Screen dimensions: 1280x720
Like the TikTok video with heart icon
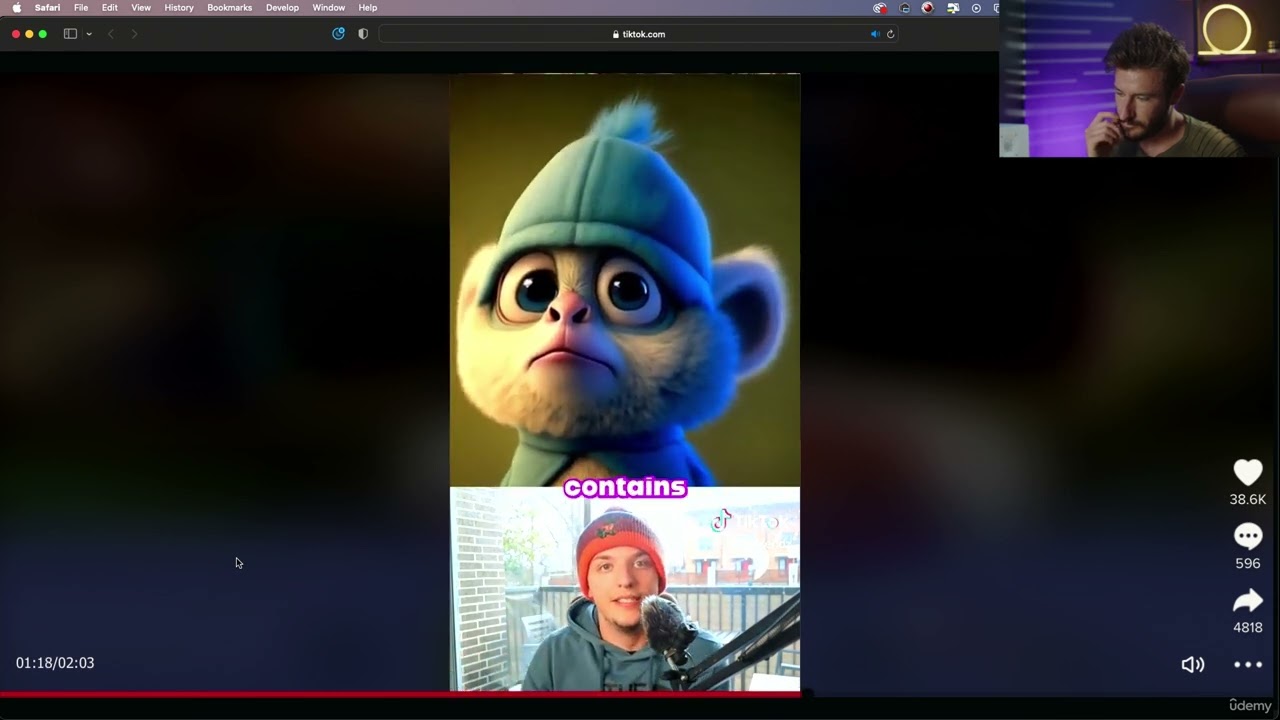pos(1247,472)
